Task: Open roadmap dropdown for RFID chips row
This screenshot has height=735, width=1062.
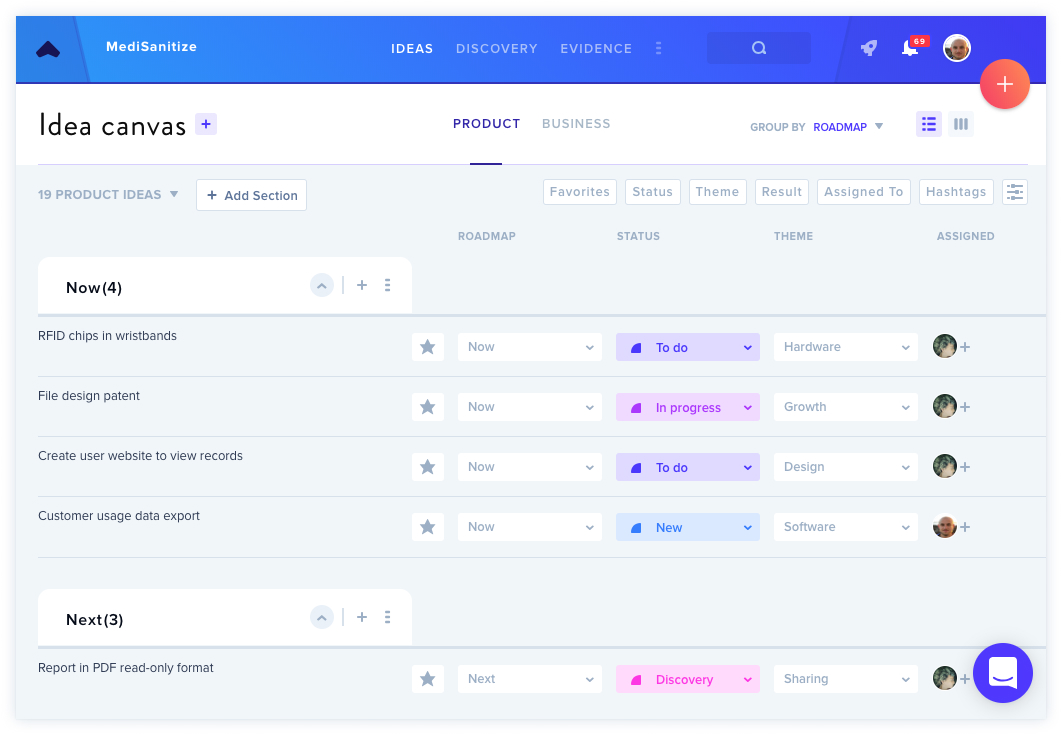Action: click(x=530, y=347)
